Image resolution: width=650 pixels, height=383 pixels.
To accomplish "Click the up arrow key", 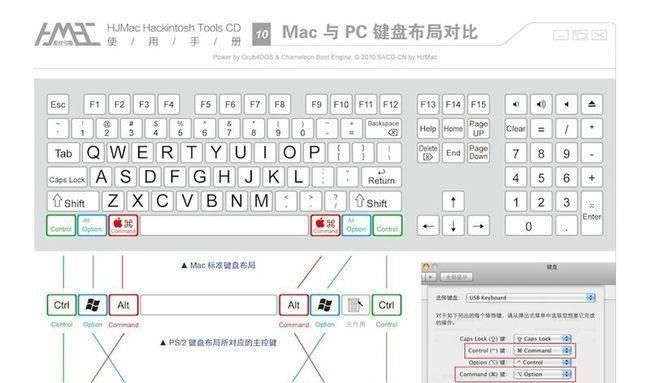I will point(453,201).
